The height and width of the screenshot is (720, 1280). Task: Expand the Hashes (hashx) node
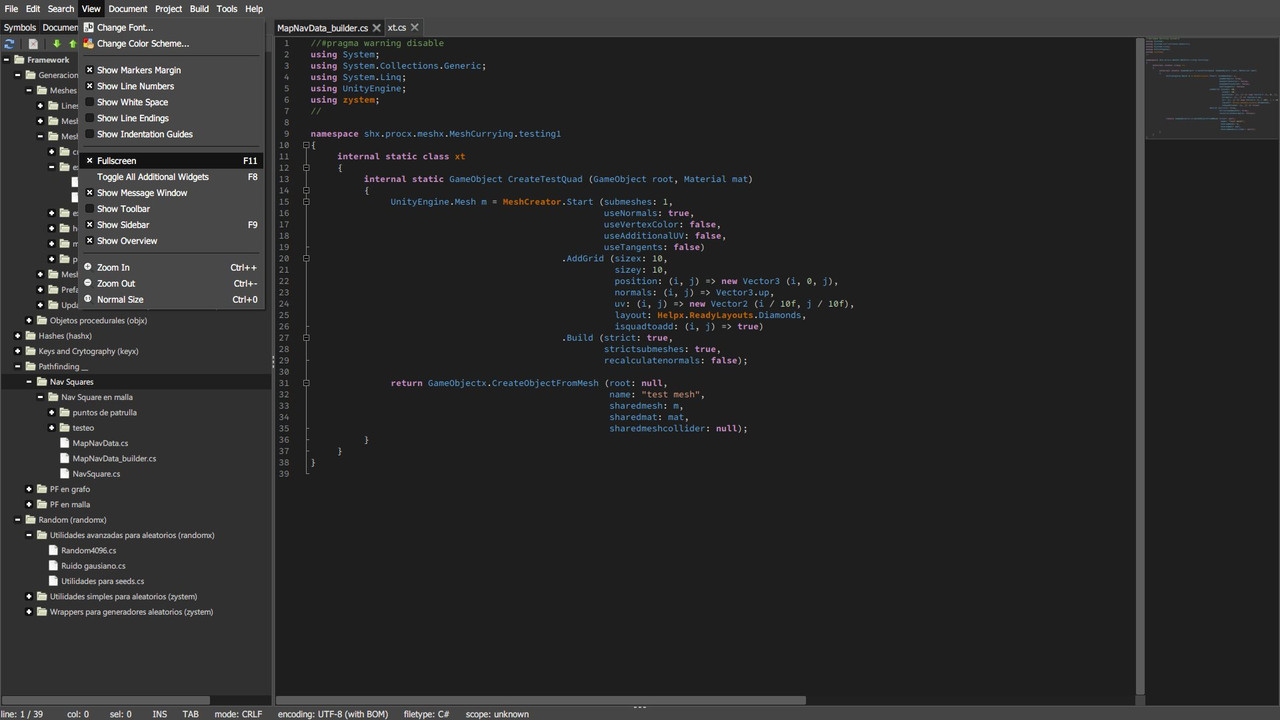point(17,336)
